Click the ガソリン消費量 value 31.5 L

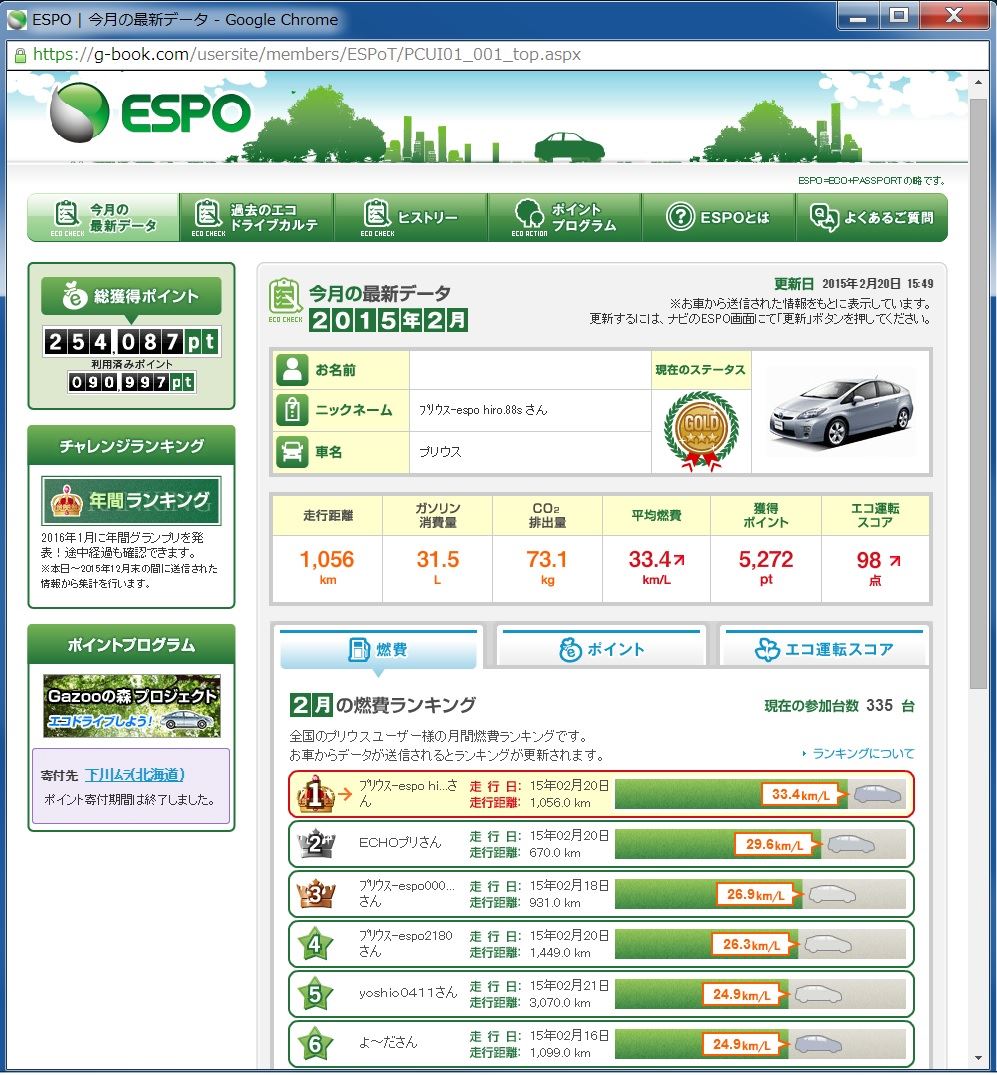[437, 568]
